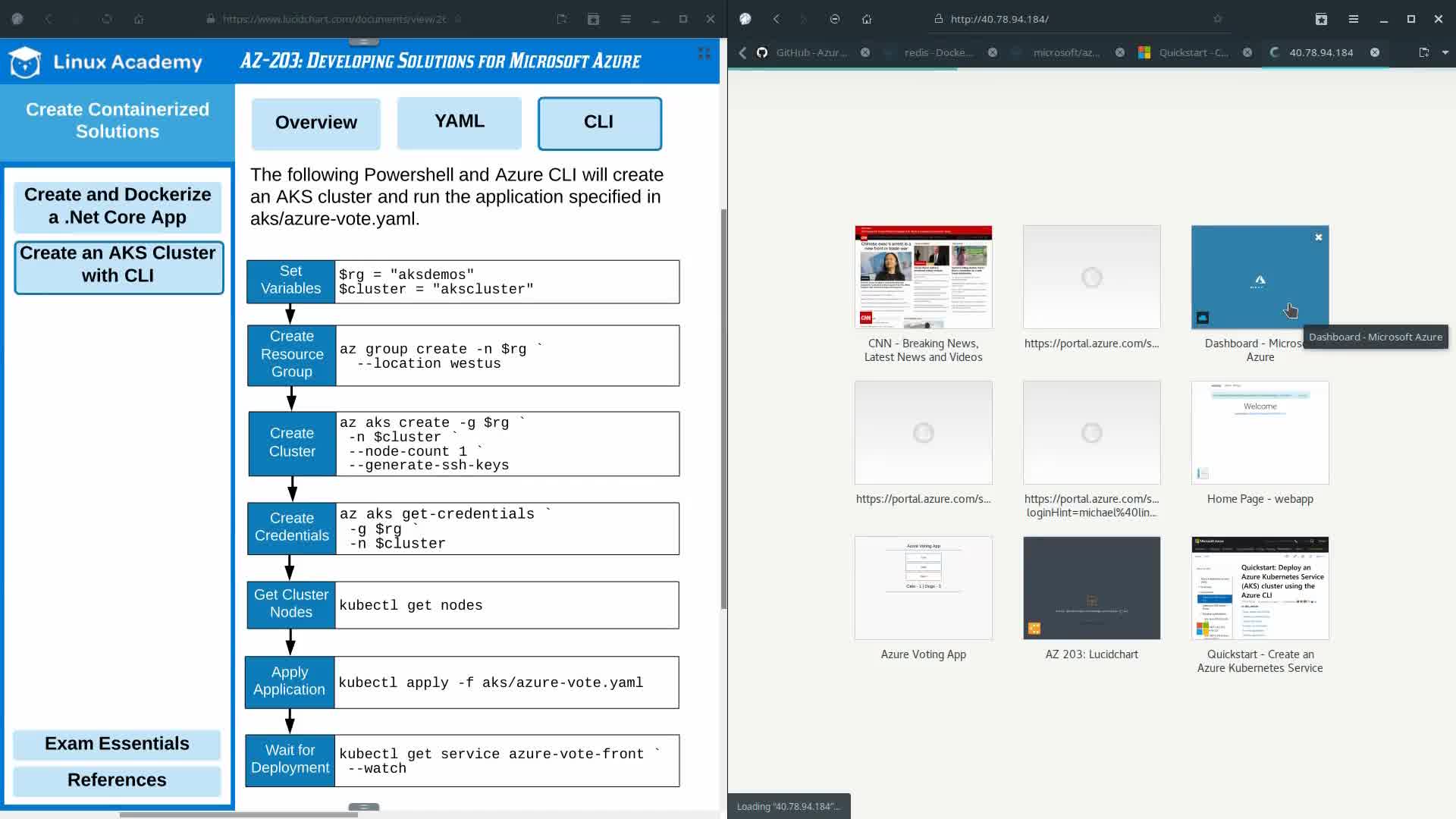Screen dimensions: 1456x819
Task: Bookmark the 40.78.94.184 page with star
Action: pos(1217,19)
